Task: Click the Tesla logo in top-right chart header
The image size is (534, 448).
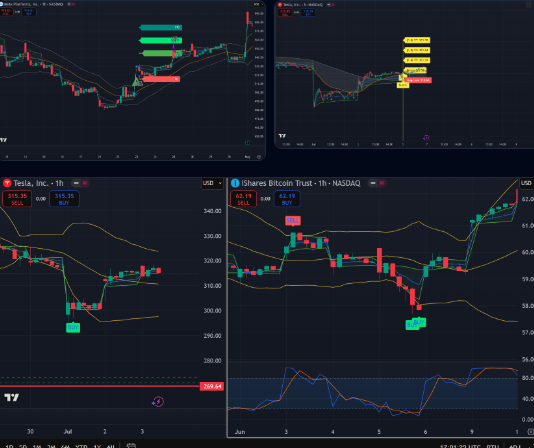Action: (x=280, y=5)
